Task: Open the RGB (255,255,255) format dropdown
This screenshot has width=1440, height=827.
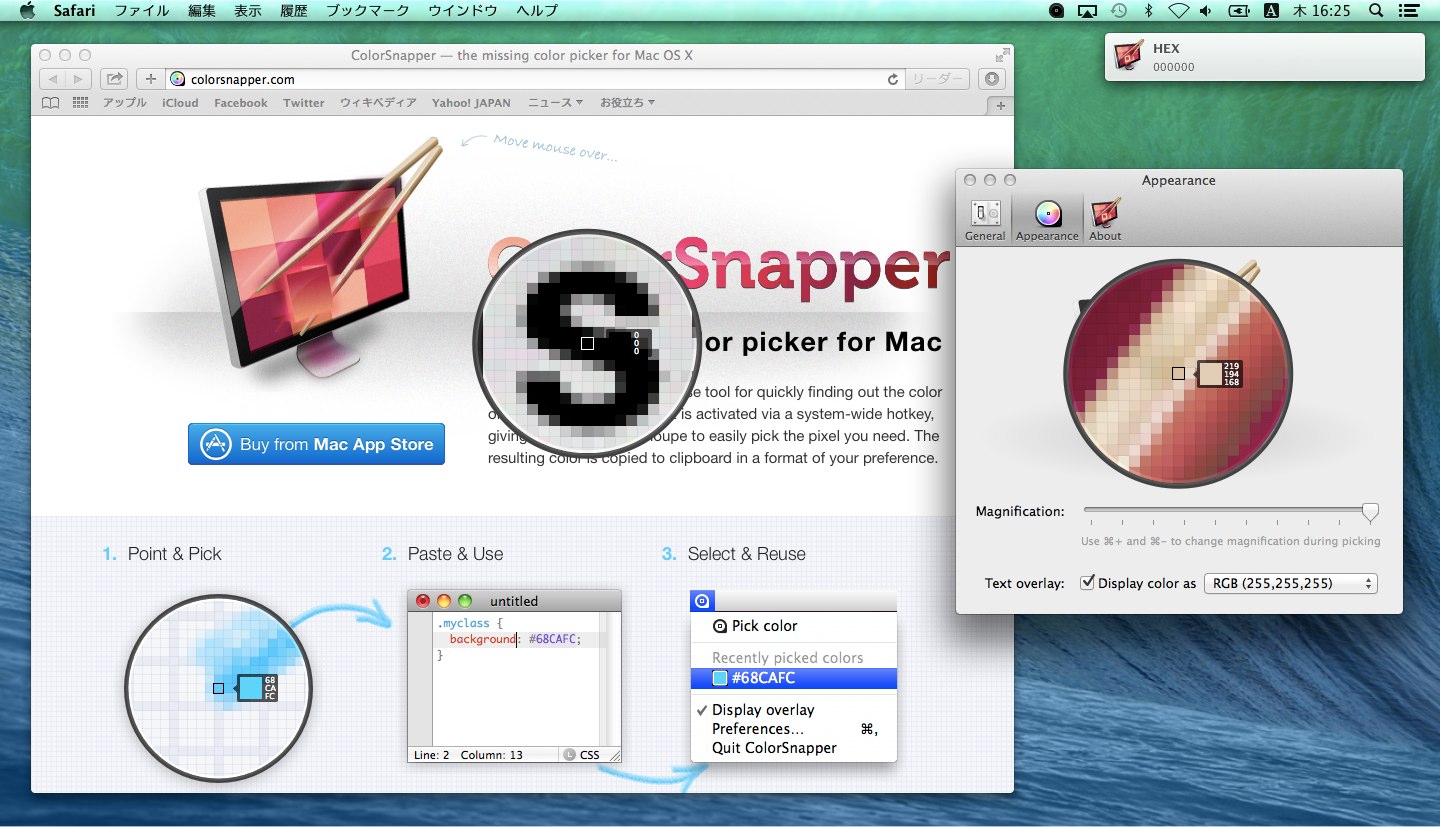Action: [x=1291, y=583]
